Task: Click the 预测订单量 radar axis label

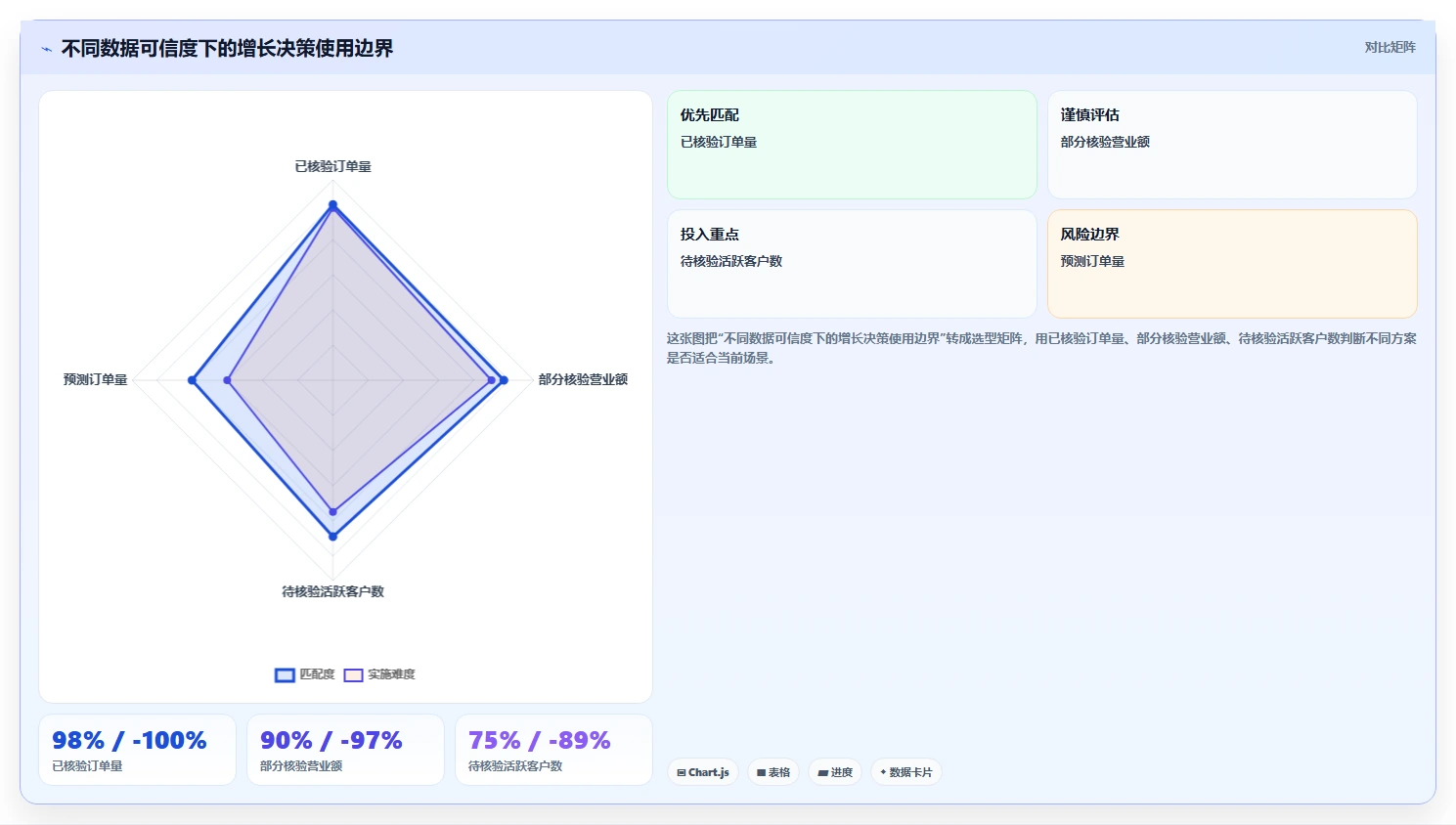Action: 96,379
